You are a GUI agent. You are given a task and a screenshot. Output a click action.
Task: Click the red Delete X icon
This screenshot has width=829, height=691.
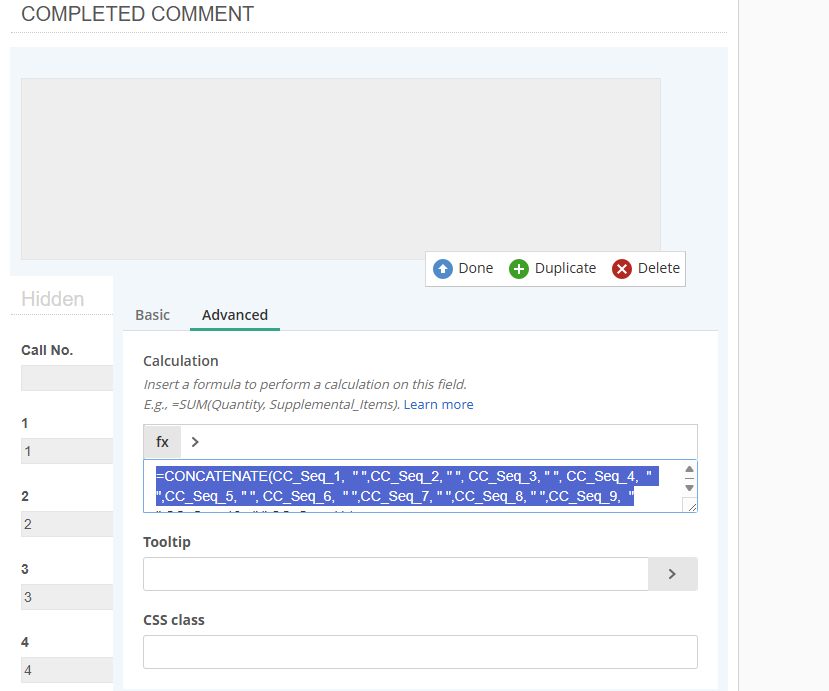tap(622, 269)
